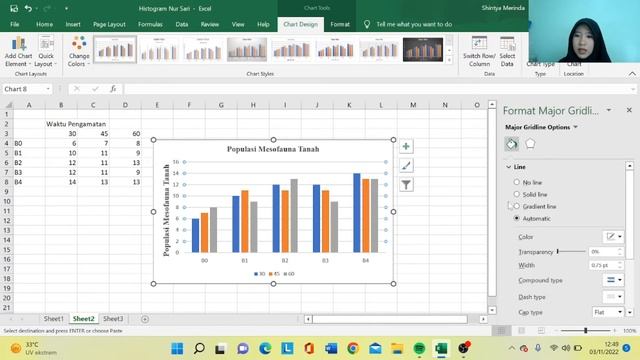Open File Explorer from taskbar
This screenshot has width=640, height=360.
click(397, 349)
